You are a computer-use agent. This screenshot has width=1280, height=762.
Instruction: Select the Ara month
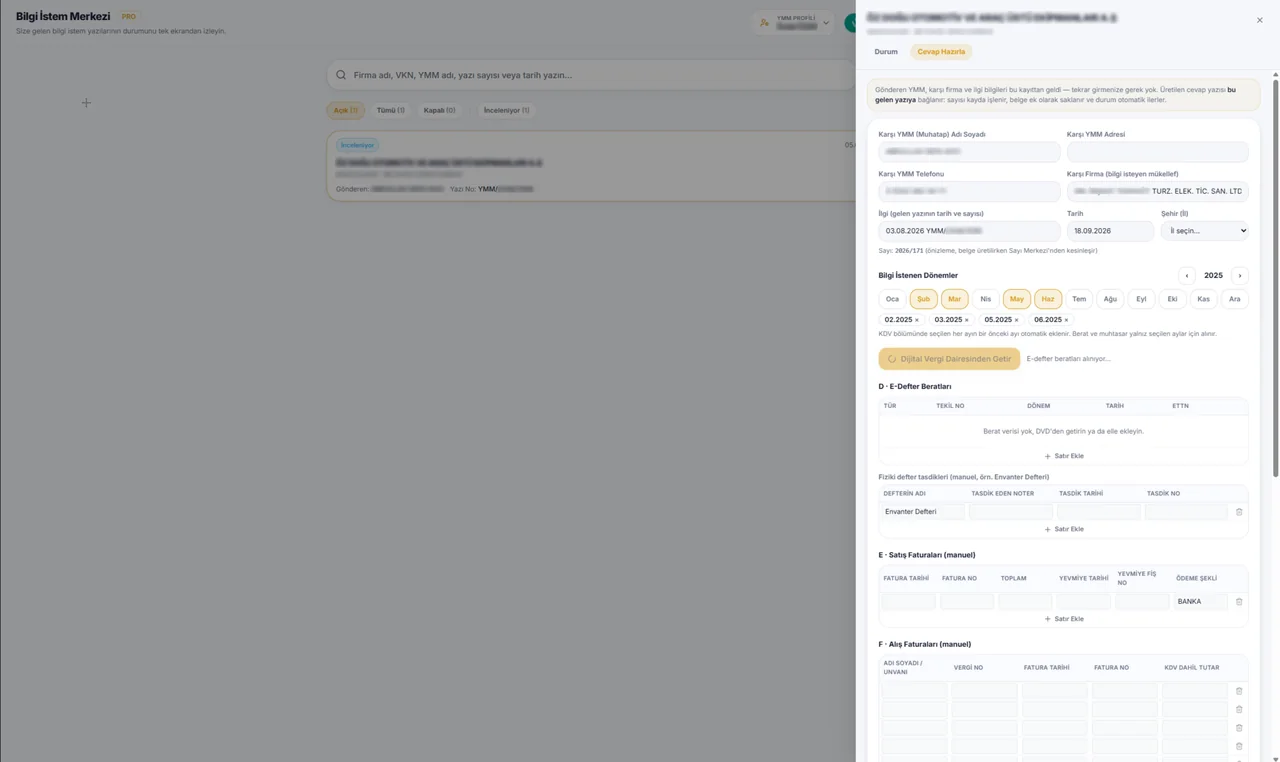1235,299
